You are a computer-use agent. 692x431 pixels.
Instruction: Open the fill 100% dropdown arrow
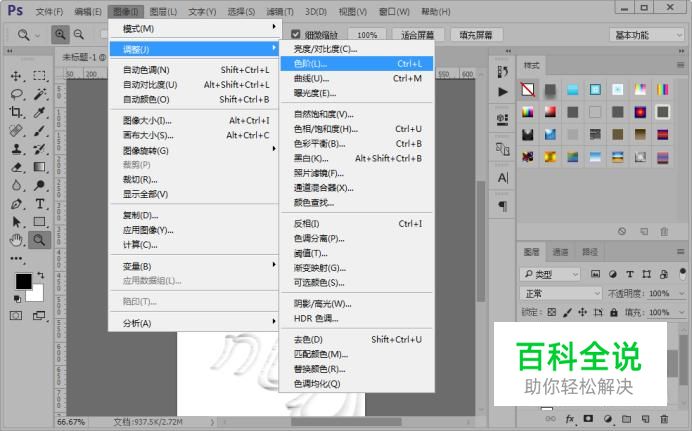point(681,312)
